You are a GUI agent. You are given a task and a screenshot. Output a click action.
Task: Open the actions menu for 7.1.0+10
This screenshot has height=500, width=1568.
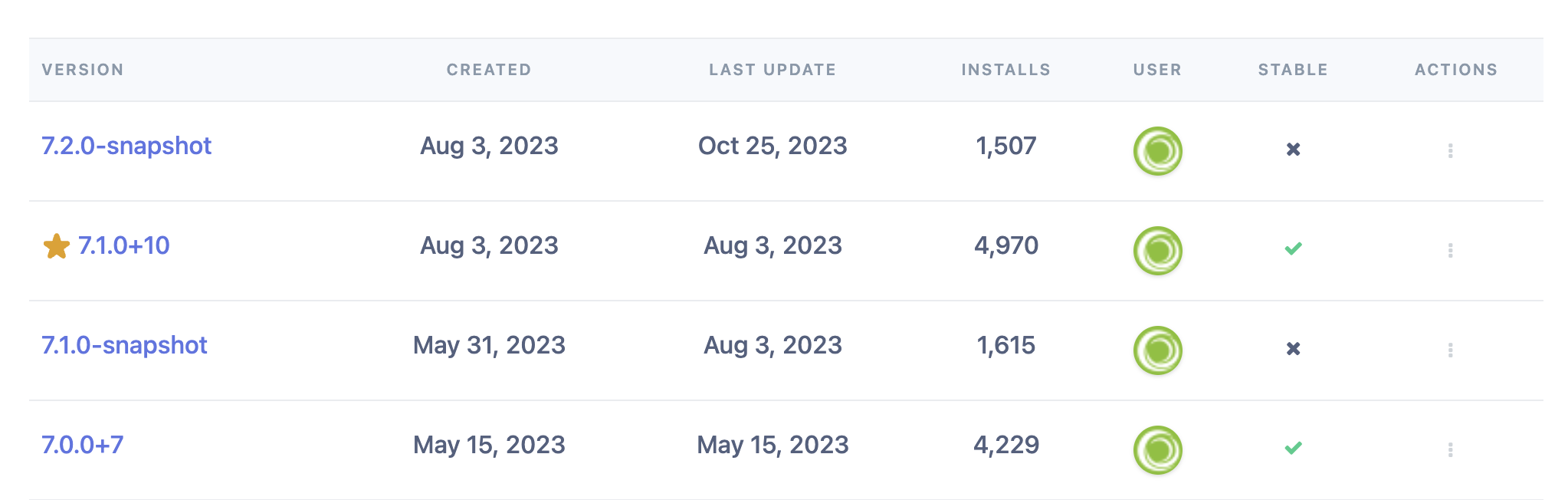click(1450, 251)
